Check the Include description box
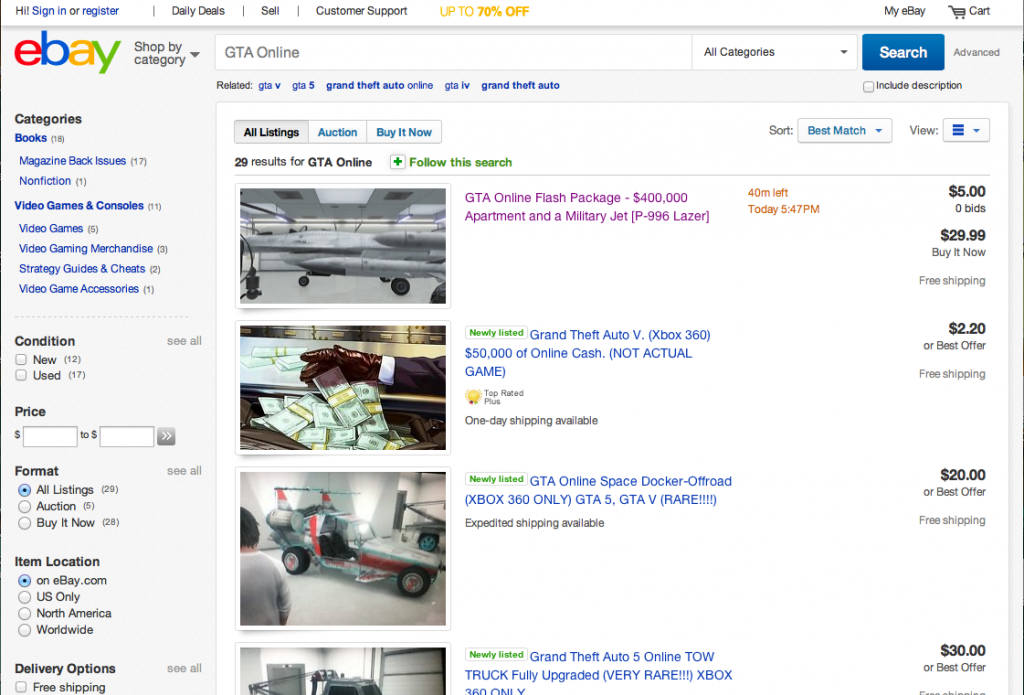1024x695 pixels. [x=868, y=86]
